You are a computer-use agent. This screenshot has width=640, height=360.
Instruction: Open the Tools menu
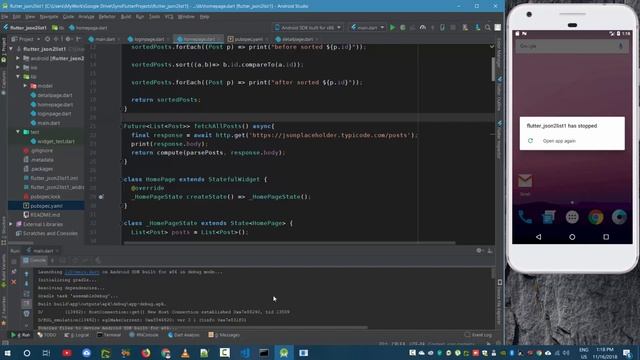point(154,17)
